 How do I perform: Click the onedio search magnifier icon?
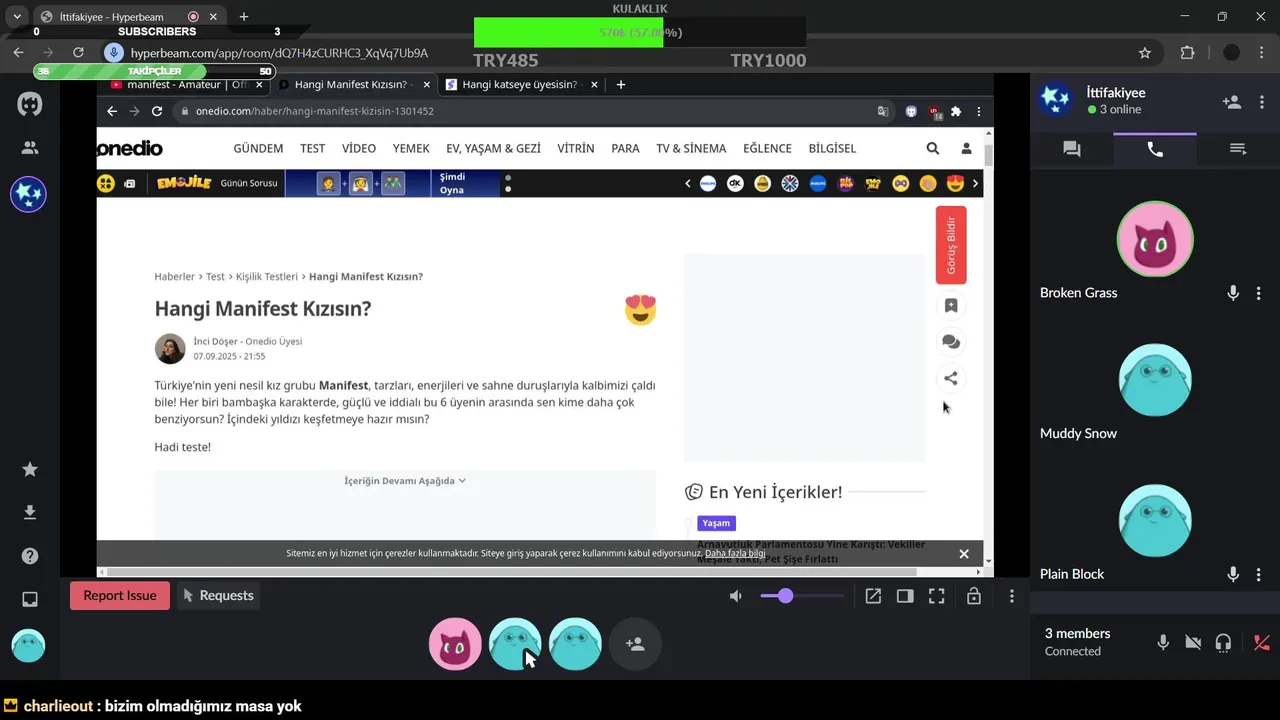pyautogui.click(x=933, y=148)
